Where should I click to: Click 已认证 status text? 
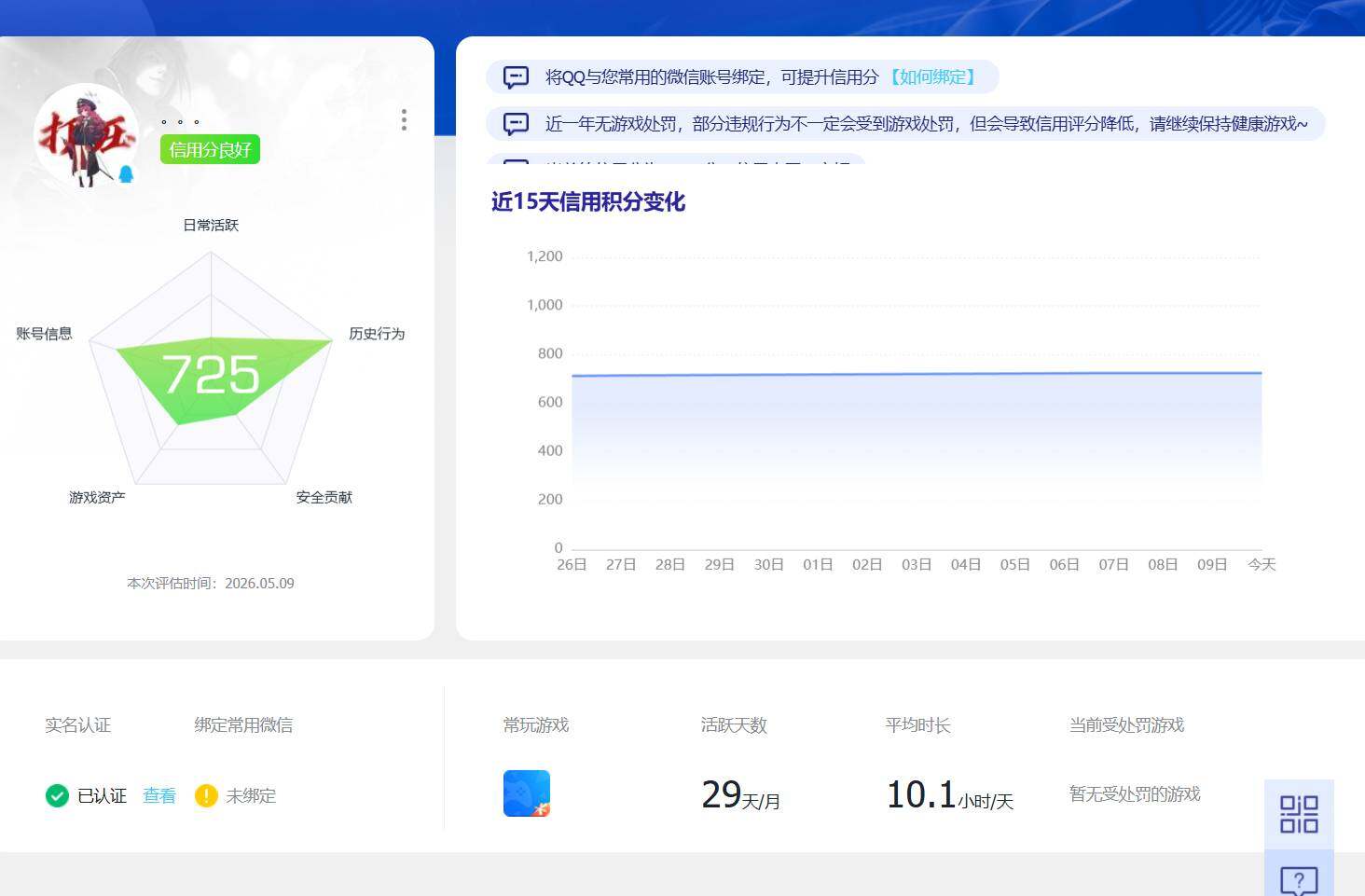coord(102,795)
